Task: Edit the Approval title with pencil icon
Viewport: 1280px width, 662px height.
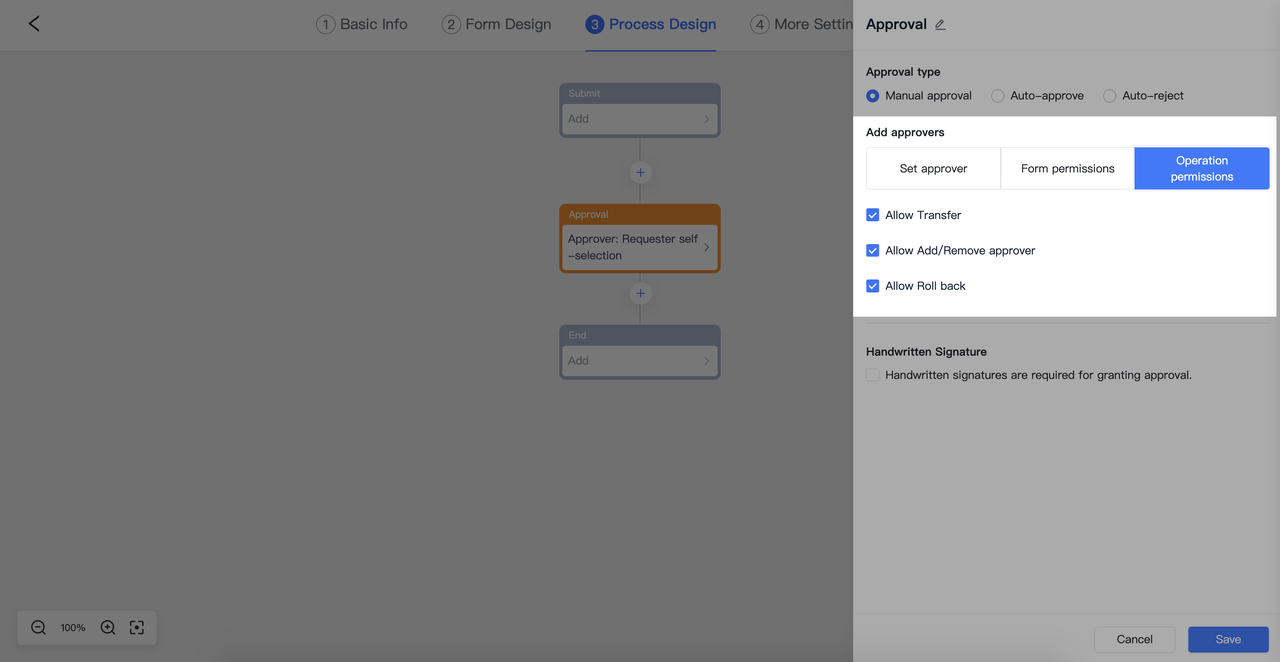Action: click(x=940, y=25)
